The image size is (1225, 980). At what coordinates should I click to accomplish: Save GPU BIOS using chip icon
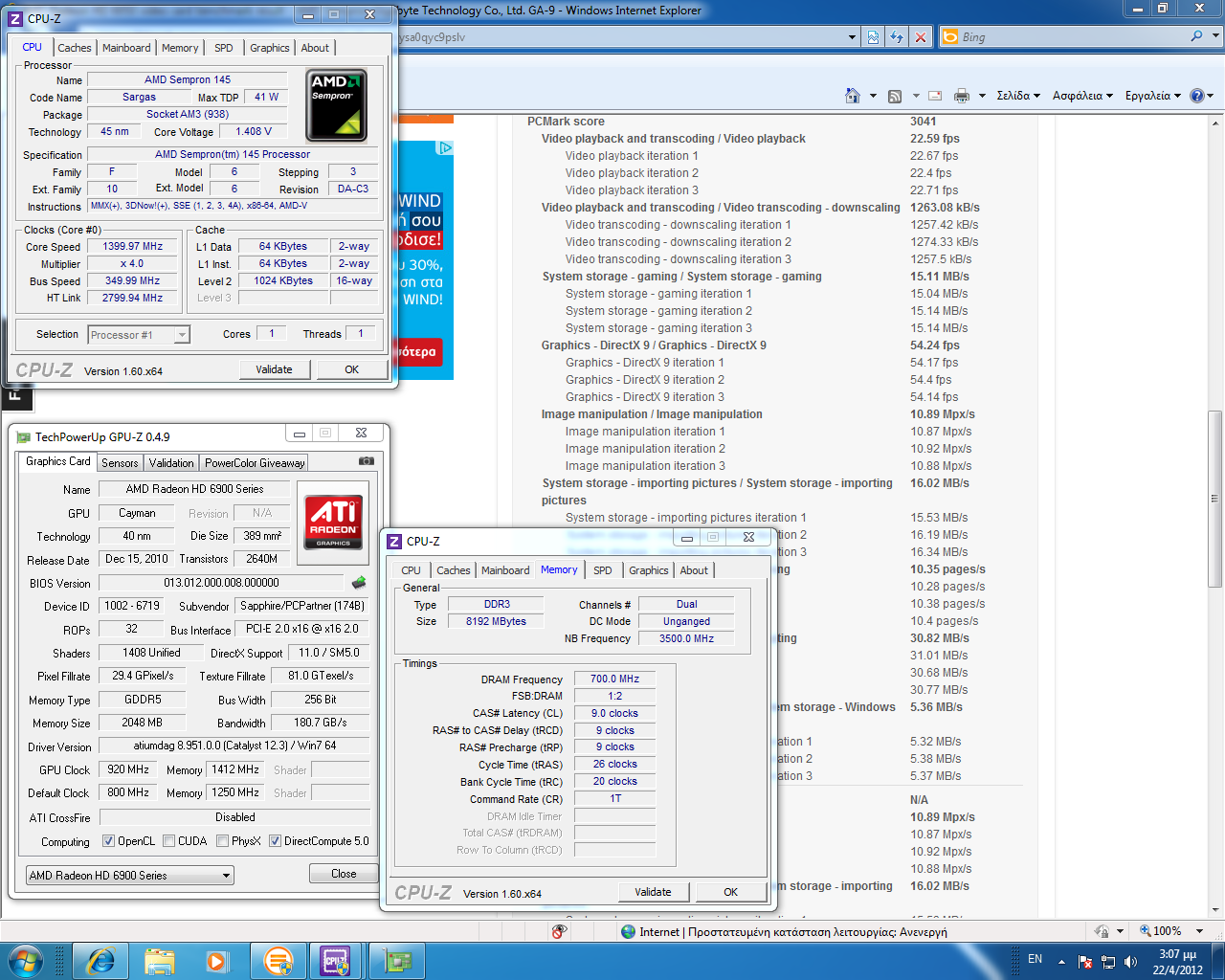[x=359, y=582]
